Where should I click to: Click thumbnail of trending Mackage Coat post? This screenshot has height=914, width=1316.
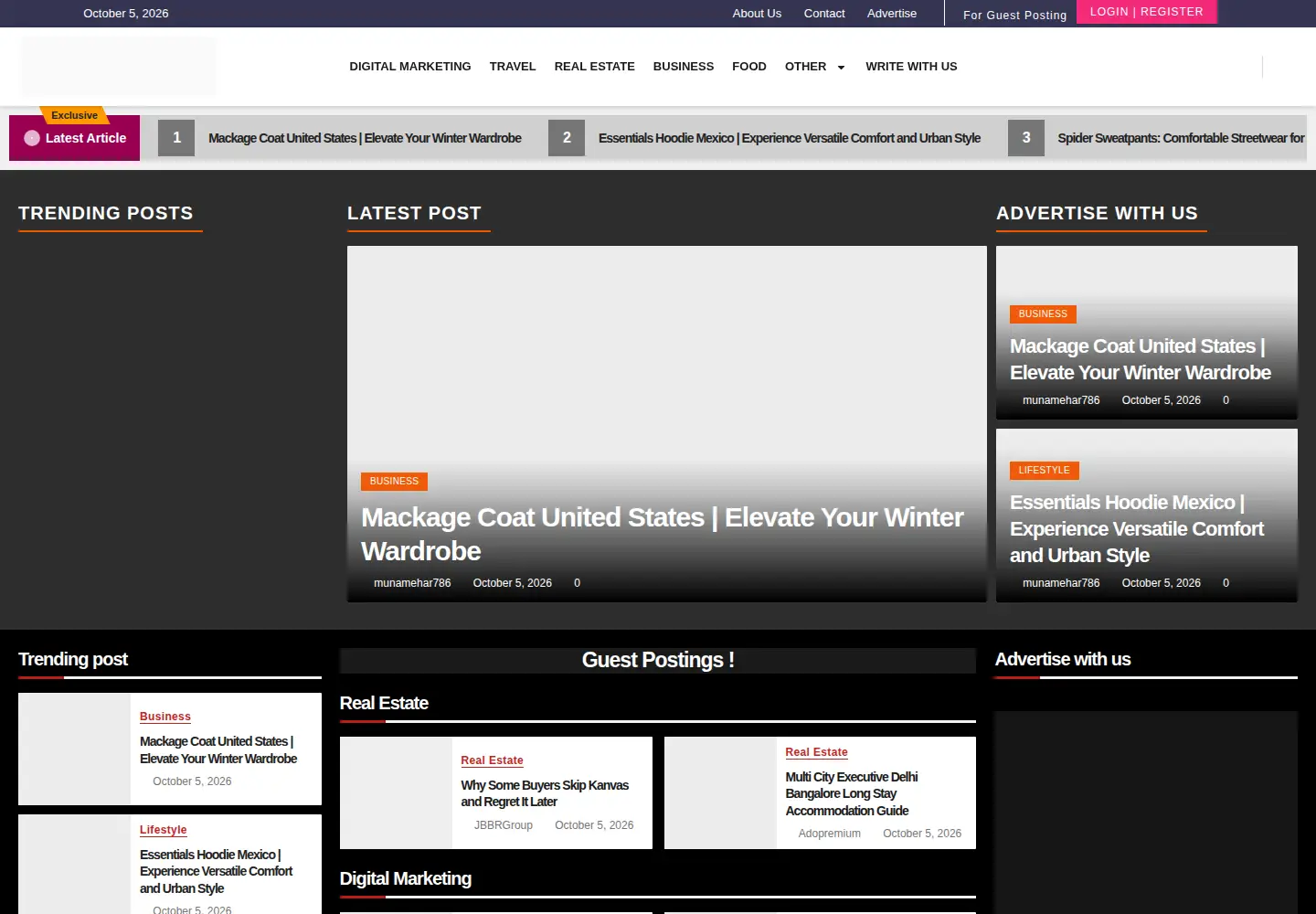pyautogui.click(x=74, y=749)
